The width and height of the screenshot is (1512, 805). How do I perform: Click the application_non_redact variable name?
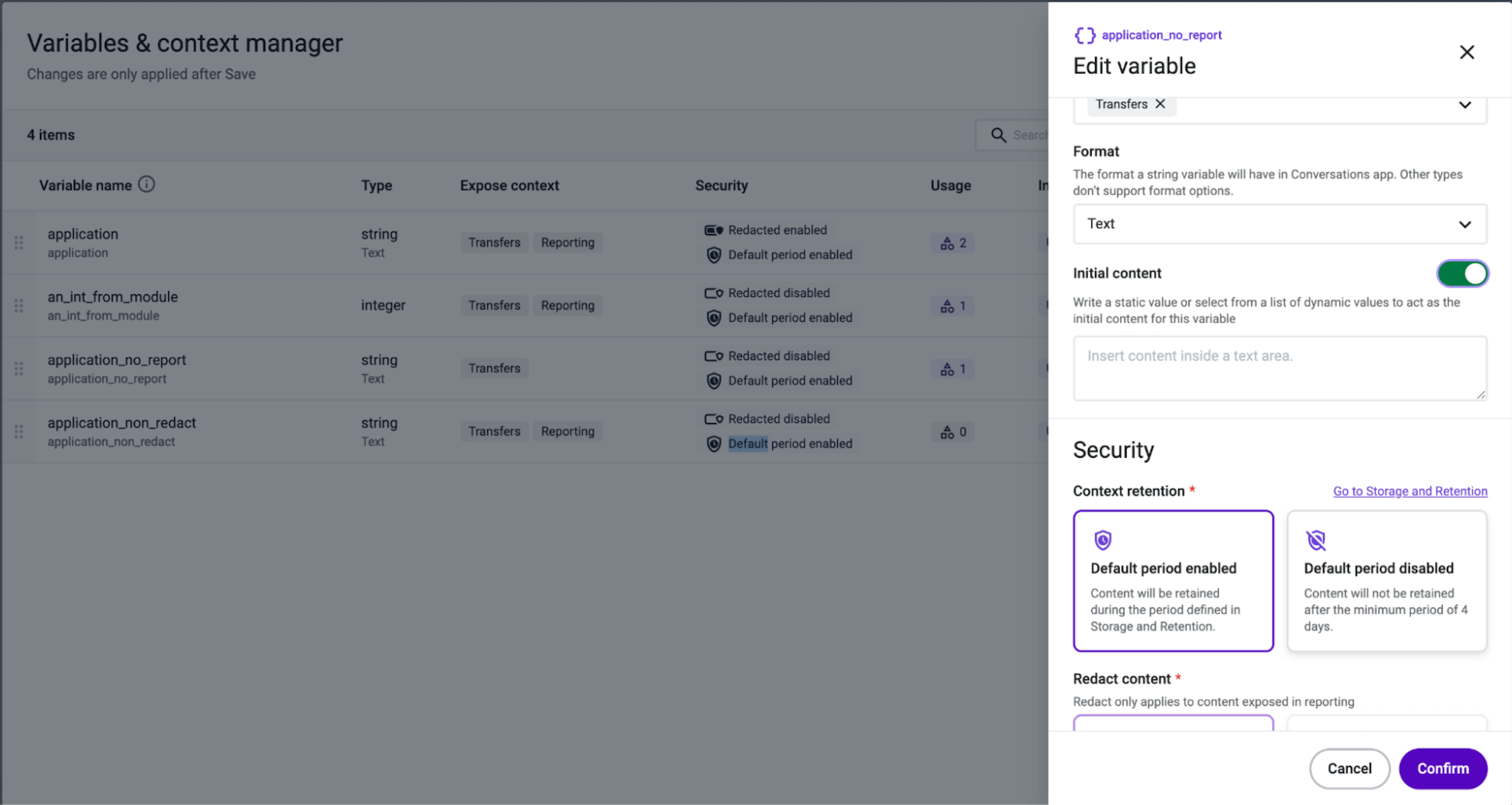[122, 423]
